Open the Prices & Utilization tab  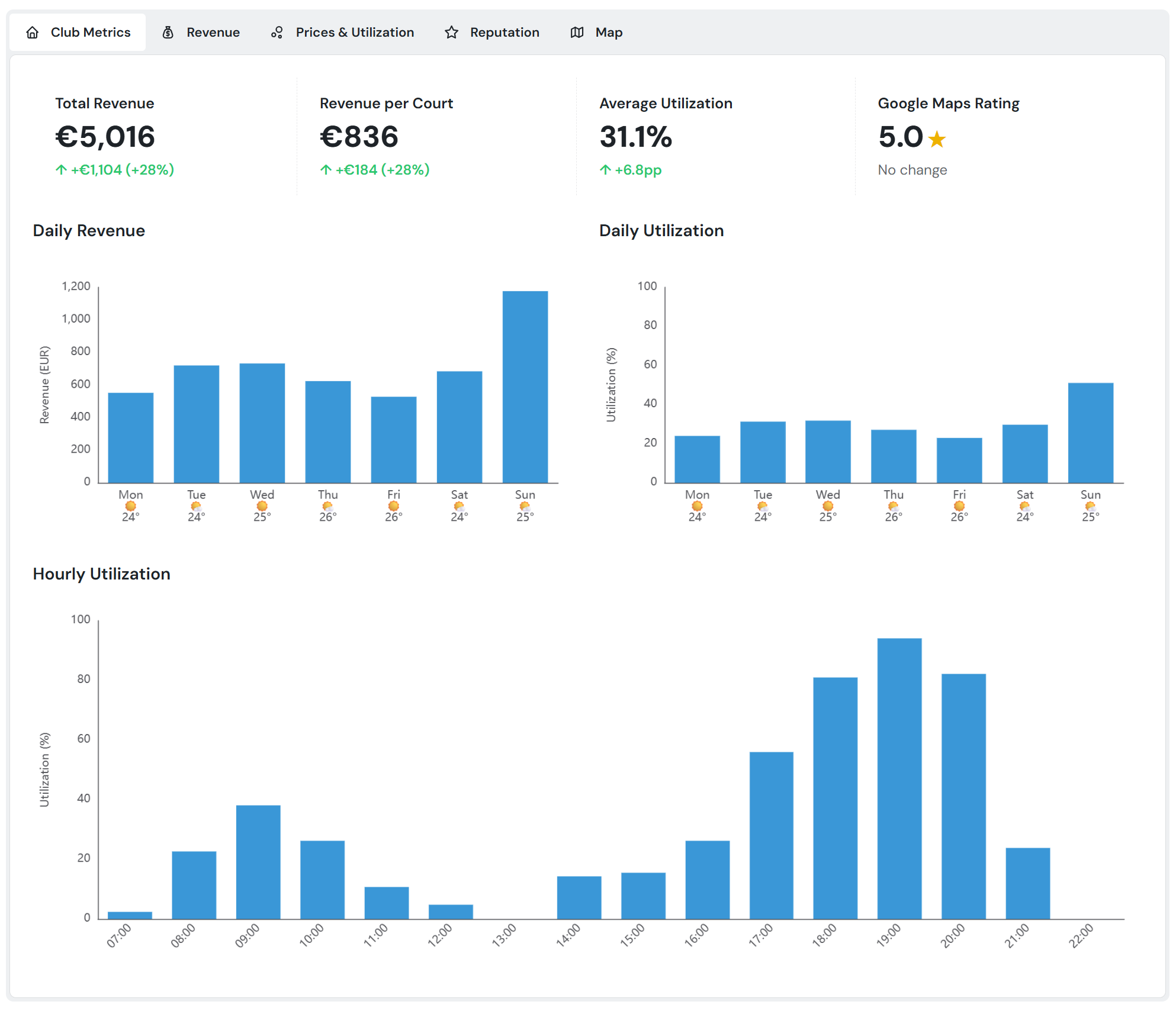coord(354,32)
